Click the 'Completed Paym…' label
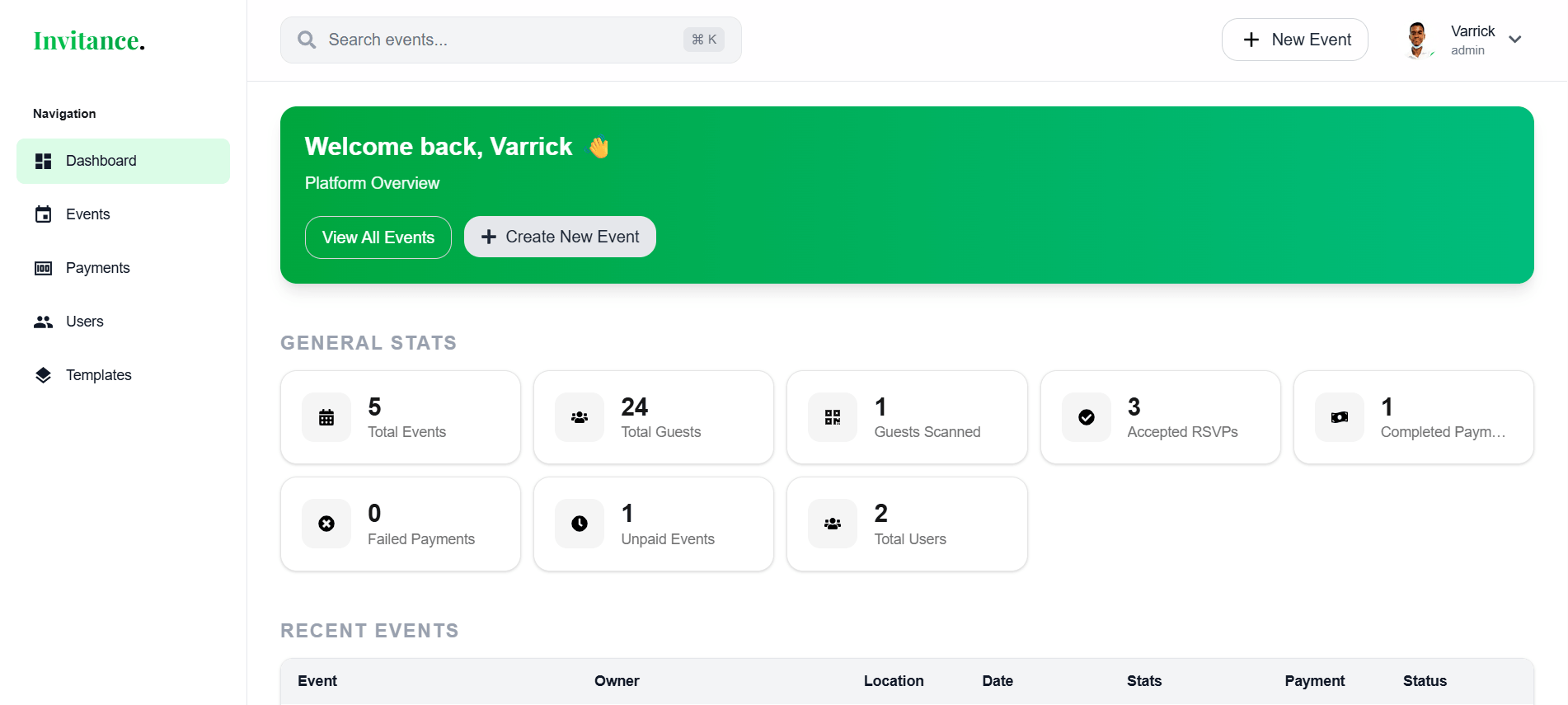The height and width of the screenshot is (705, 1568). (1443, 432)
